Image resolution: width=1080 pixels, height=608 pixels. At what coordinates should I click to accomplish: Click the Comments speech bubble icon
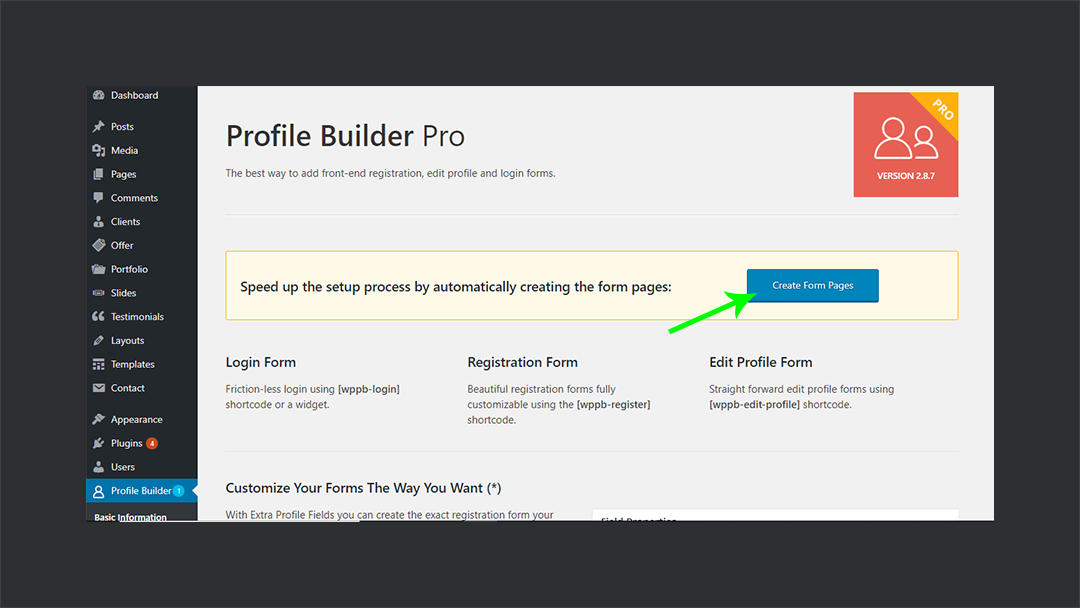(x=98, y=198)
